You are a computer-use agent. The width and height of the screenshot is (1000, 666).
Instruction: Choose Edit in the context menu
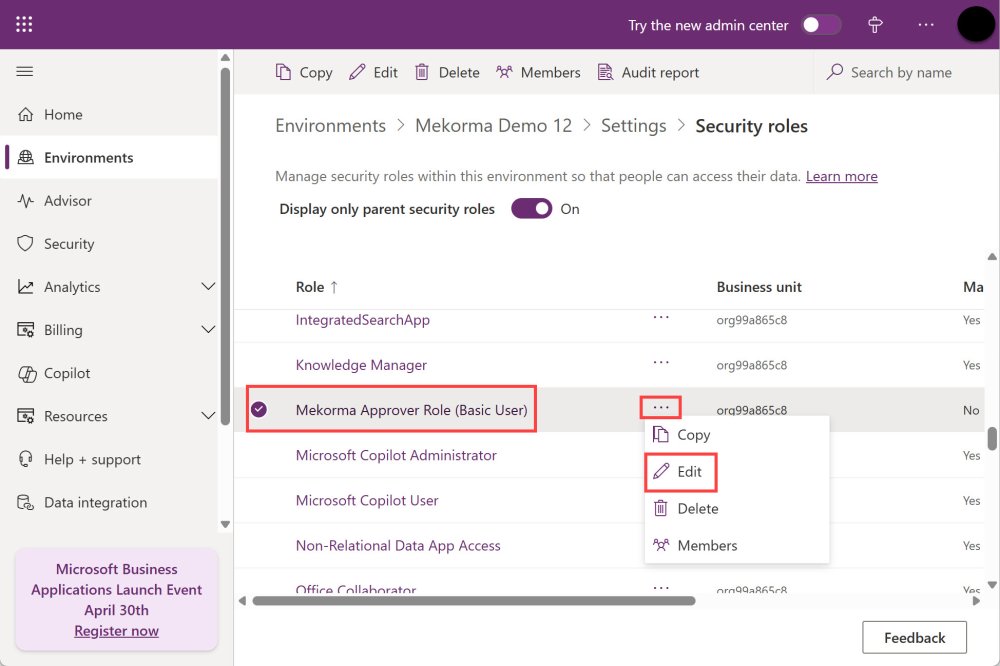[x=680, y=472]
